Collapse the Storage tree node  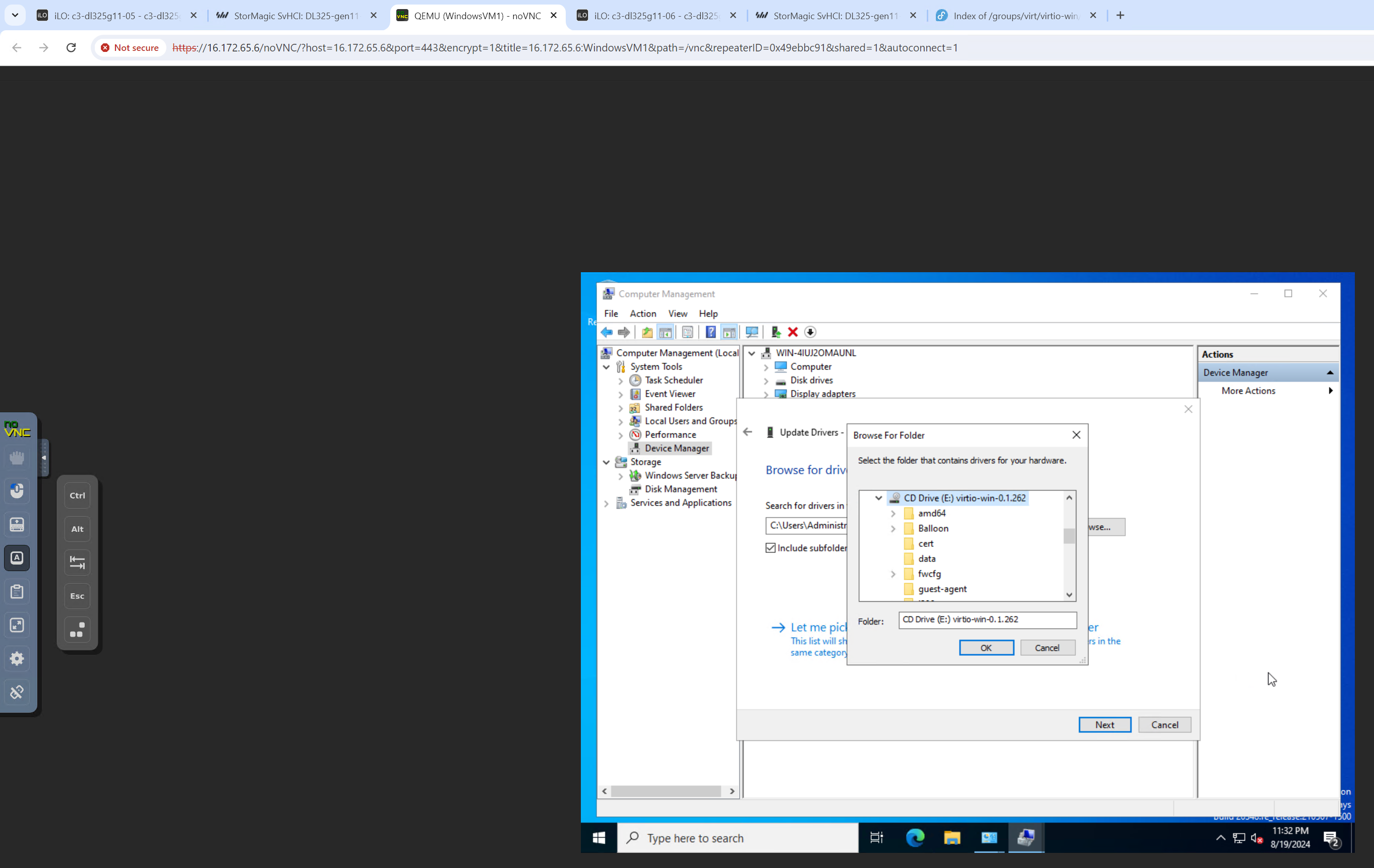607,462
